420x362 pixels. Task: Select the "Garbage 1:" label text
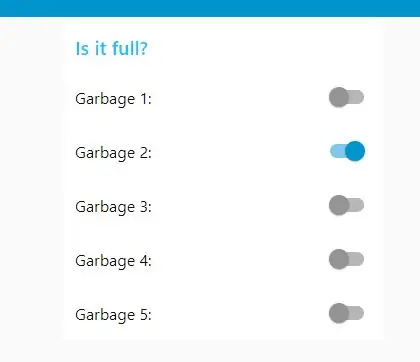click(x=113, y=99)
